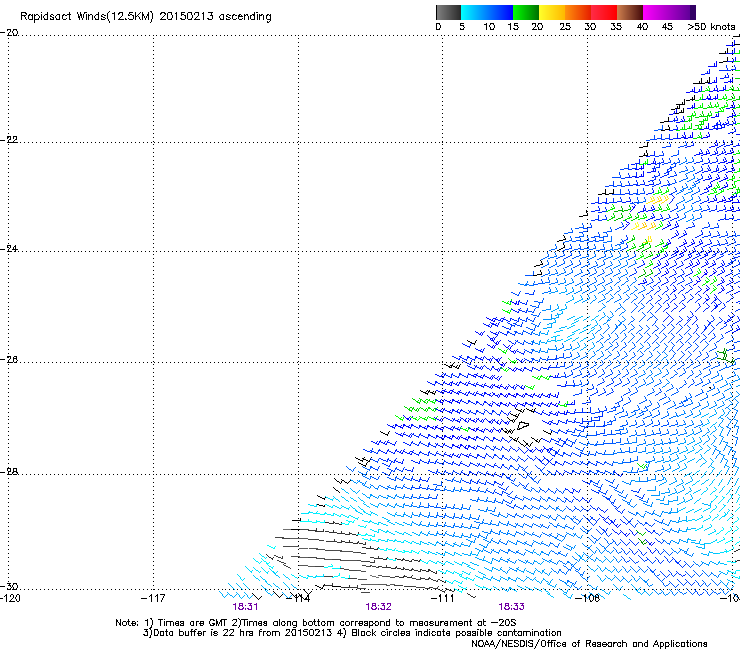Image resolution: width=740 pixels, height=650 pixels.
Task: Click the '-26' latitude axis label
Action: click(9, 360)
